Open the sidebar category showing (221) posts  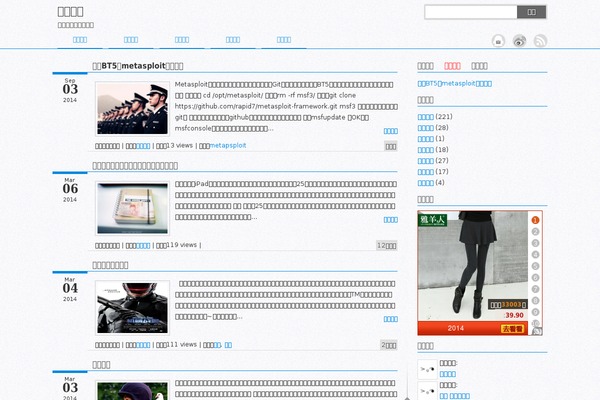[x=426, y=117]
